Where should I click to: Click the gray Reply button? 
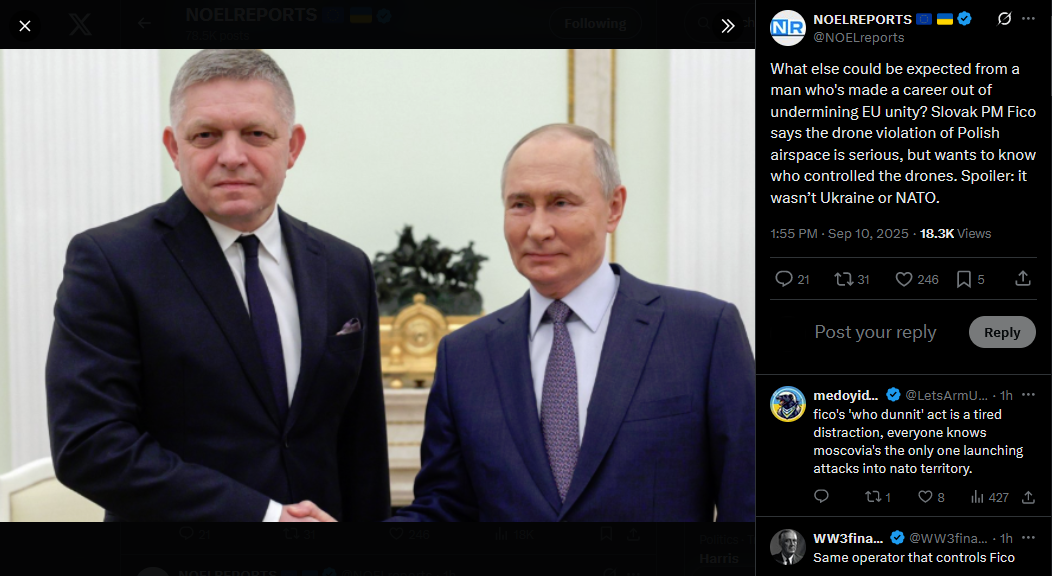(x=1002, y=332)
